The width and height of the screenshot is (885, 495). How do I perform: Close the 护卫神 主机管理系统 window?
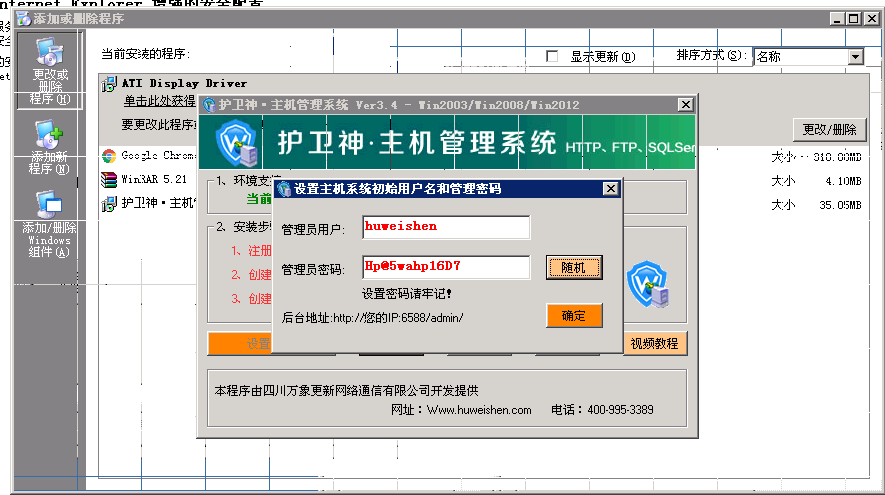click(686, 104)
